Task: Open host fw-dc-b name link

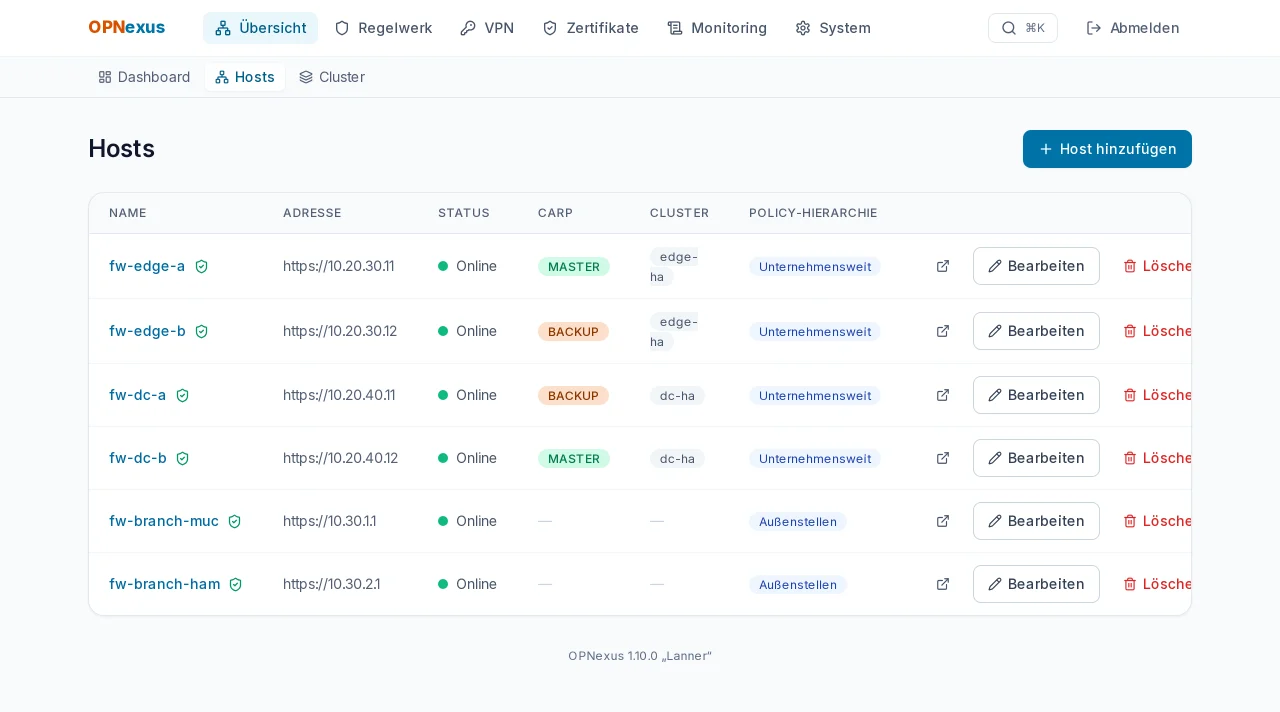Action: pyautogui.click(x=138, y=458)
